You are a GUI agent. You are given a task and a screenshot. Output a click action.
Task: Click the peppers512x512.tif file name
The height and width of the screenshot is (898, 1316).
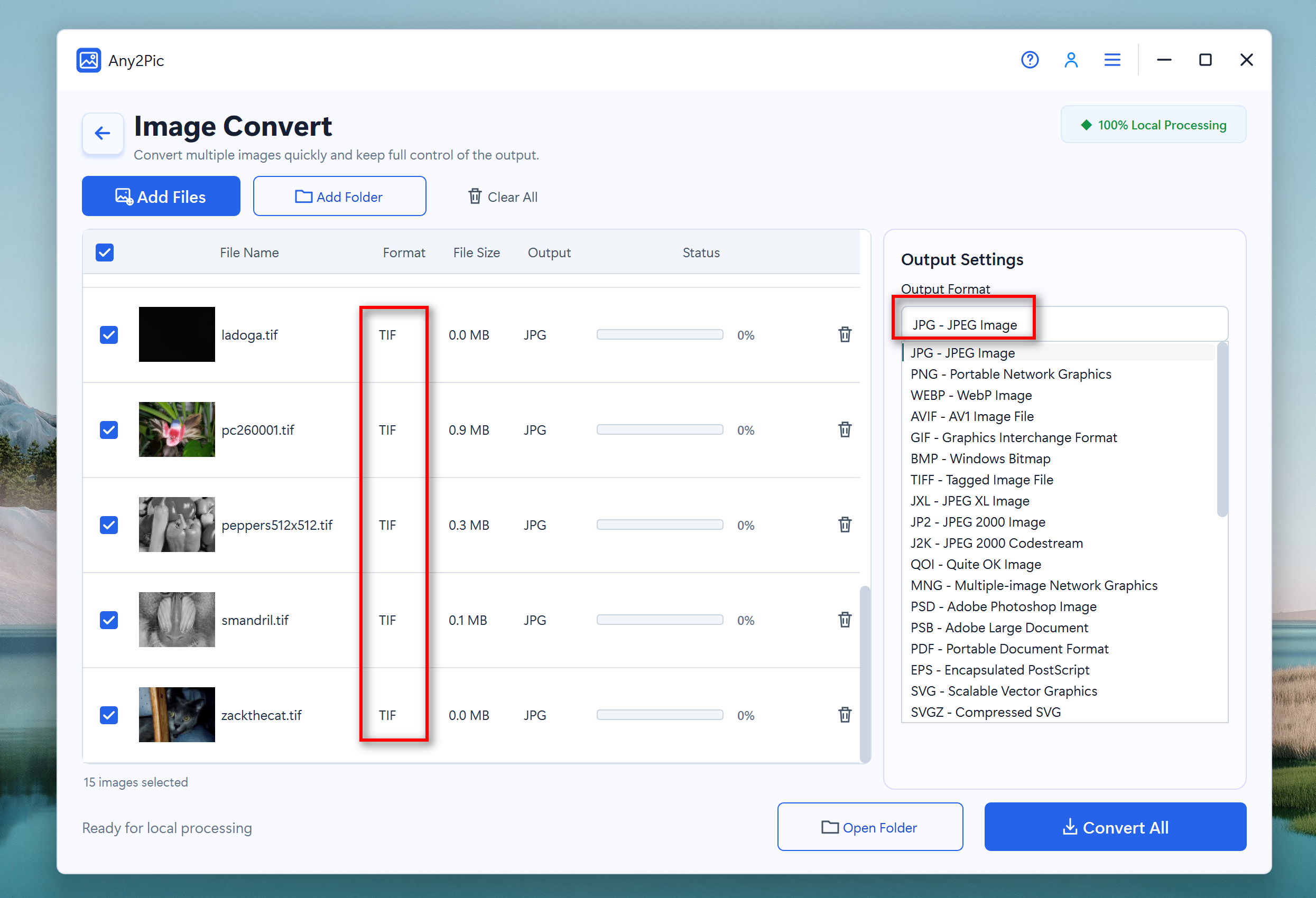pos(277,525)
